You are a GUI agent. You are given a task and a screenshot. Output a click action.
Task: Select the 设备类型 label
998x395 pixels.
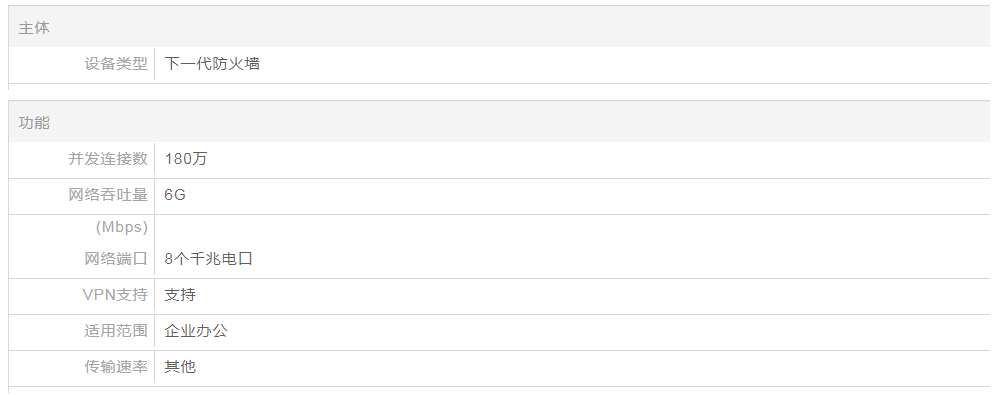click(116, 64)
